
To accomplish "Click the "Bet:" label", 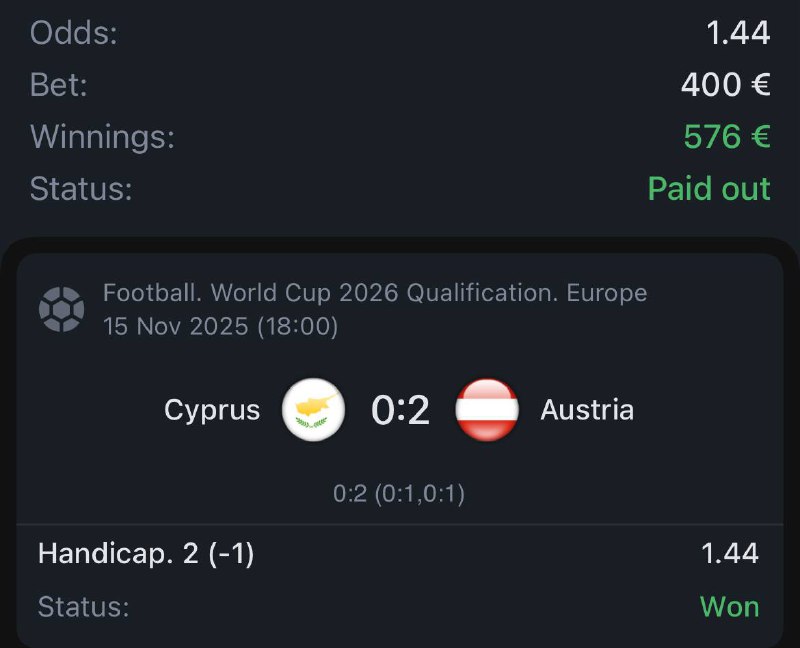I will pos(59,84).
